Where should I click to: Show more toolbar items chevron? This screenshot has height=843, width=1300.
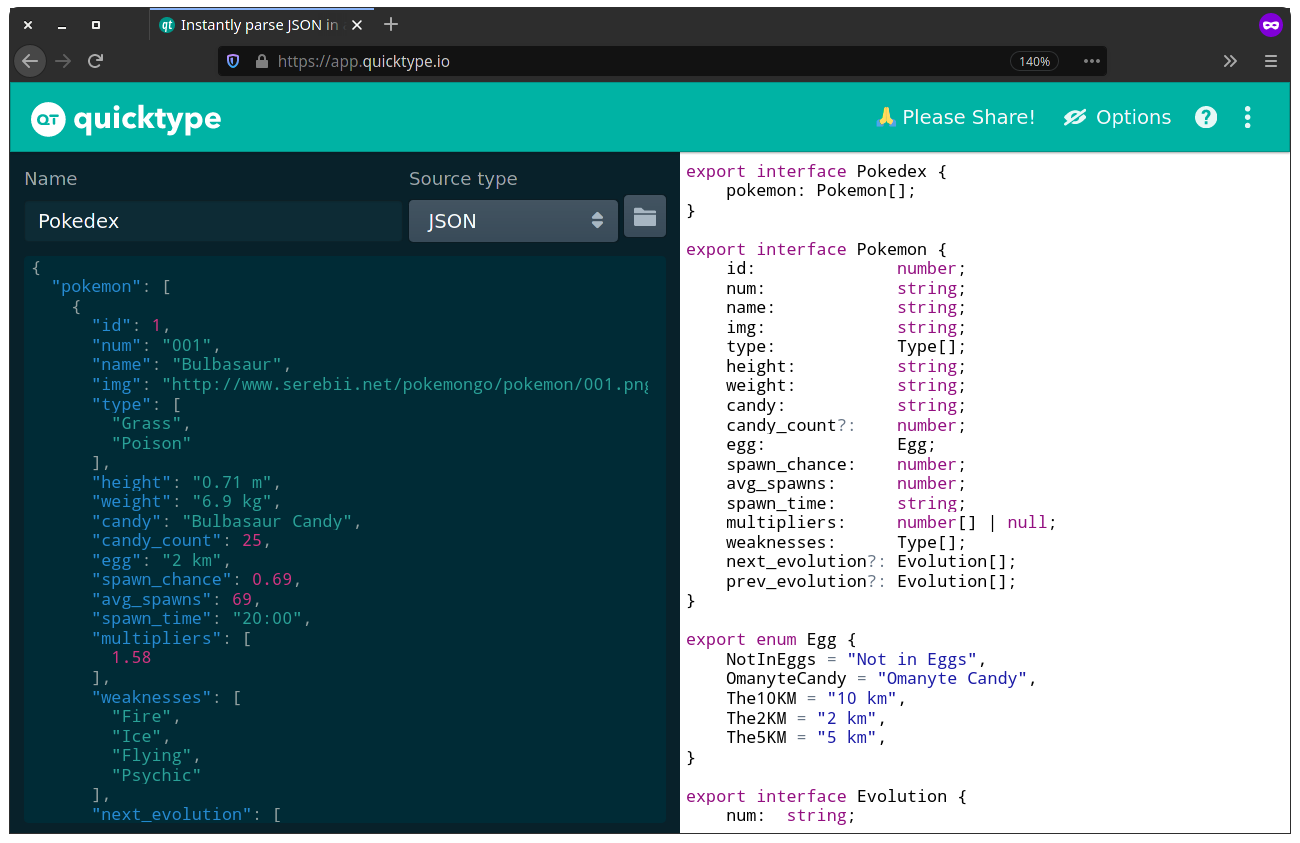pyautogui.click(x=1230, y=61)
